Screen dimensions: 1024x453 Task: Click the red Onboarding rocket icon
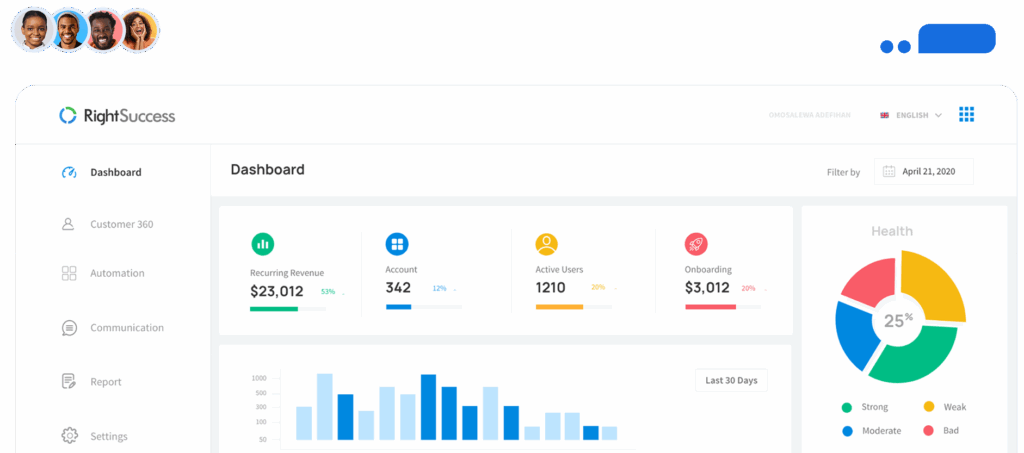point(696,243)
